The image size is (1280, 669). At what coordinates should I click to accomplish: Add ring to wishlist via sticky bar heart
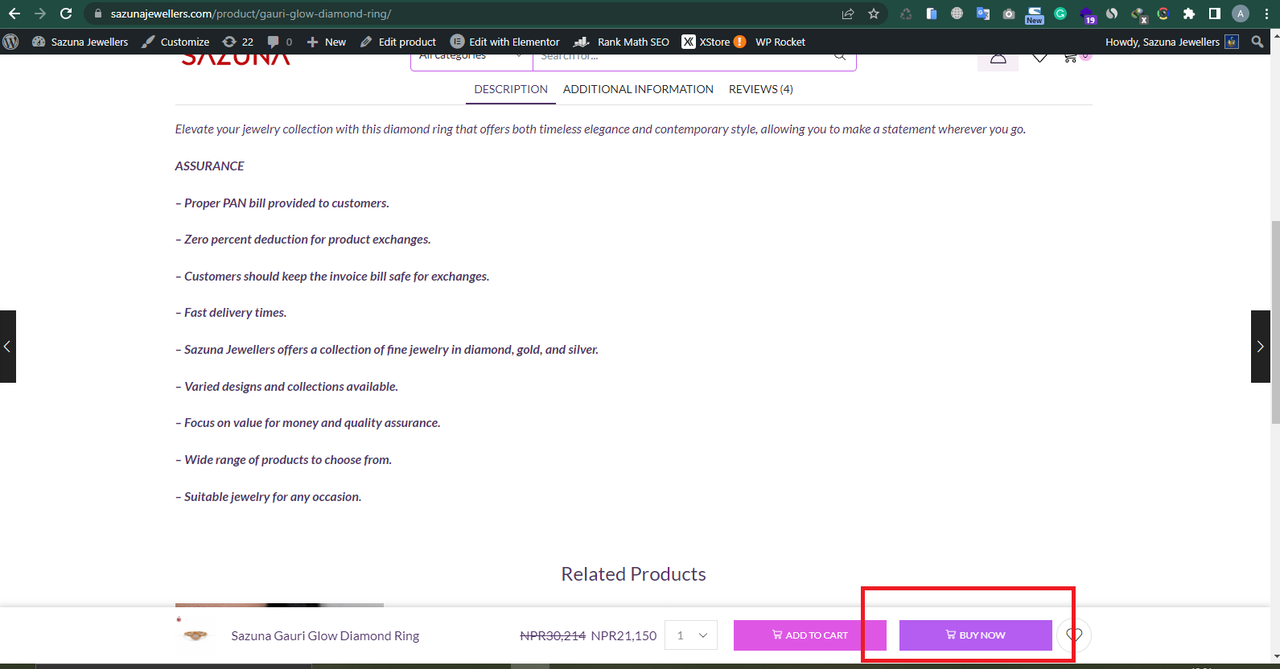coord(1074,635)
